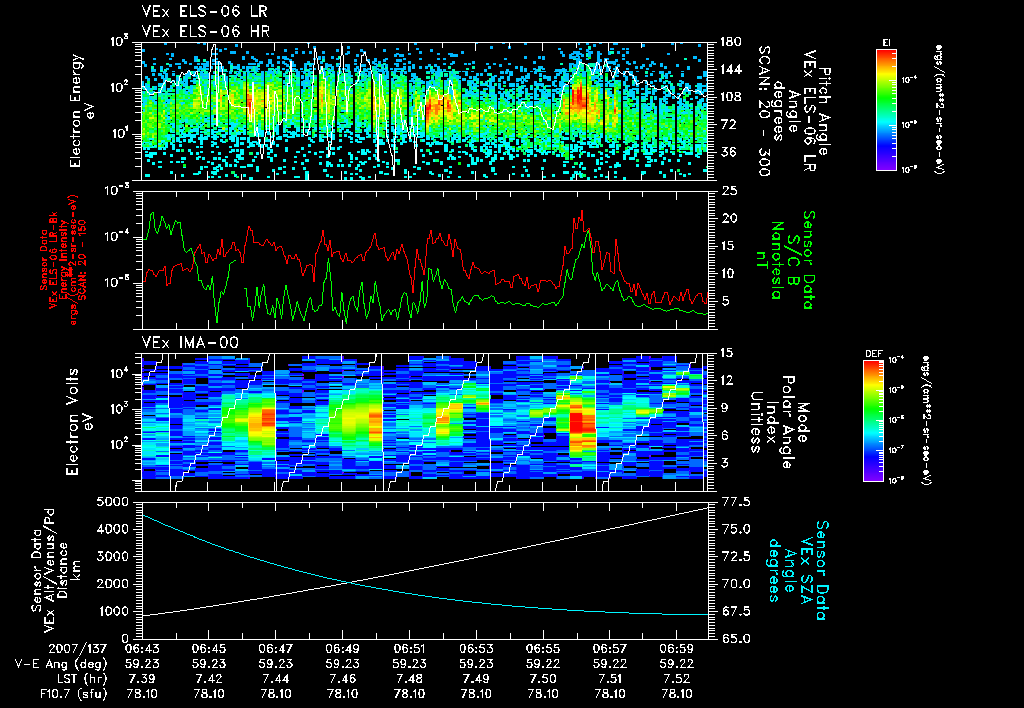Click the 06:55 time tick label
This screenshot has width=1024, height=708.
(x=543, y=649)
